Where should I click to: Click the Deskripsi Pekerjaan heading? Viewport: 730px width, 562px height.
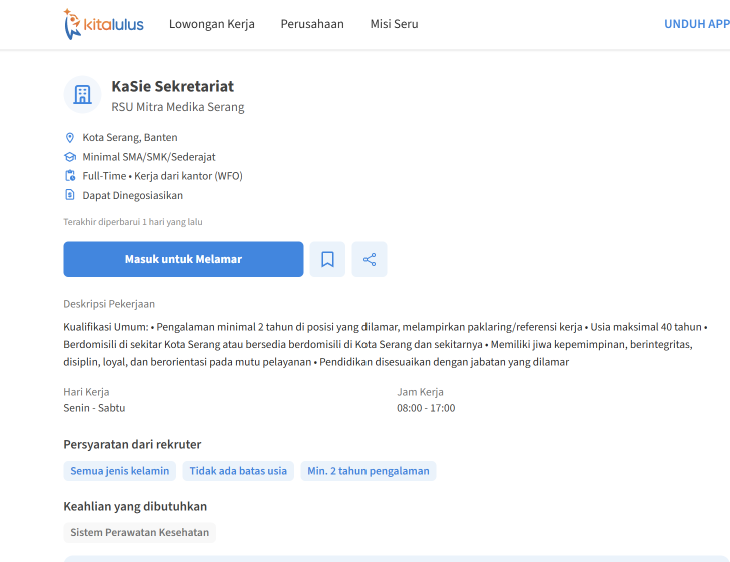[x=109, y=304]
